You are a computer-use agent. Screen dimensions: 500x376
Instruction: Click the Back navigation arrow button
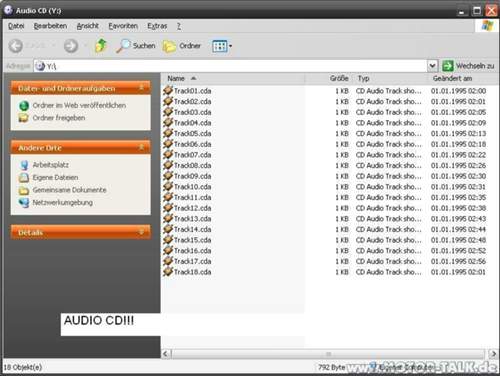(x=15, y=46)
